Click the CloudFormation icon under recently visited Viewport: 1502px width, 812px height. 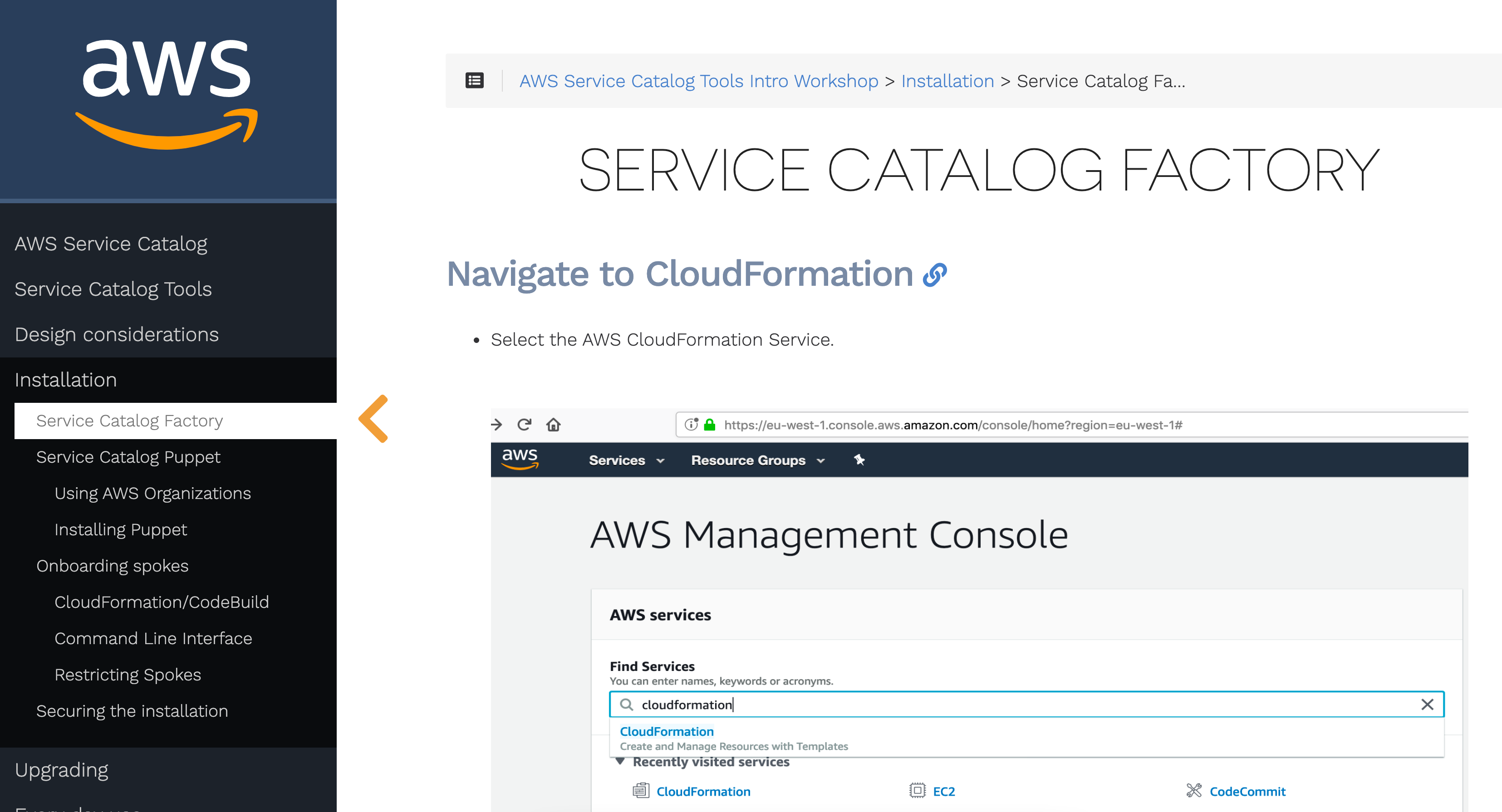click(641, 790)
